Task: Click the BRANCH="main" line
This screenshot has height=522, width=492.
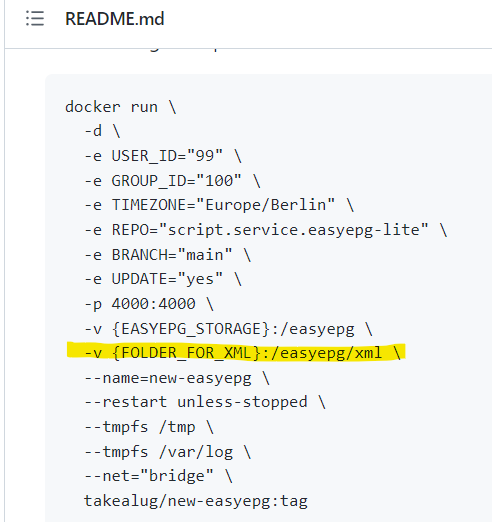Action: (167, 255)
